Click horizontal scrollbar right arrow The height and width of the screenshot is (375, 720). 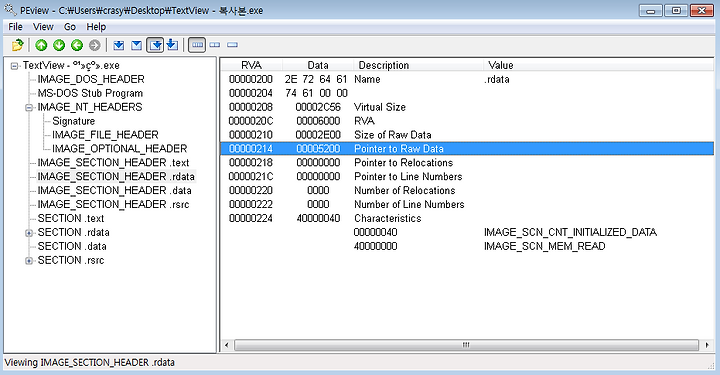pos(707,345)
